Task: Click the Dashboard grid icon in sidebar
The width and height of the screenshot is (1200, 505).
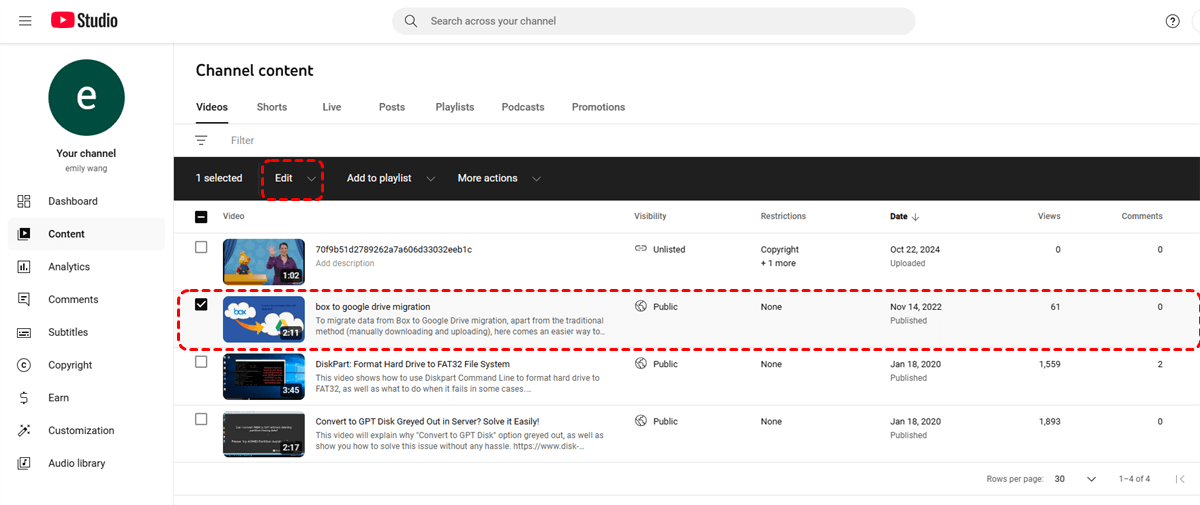Action: (x=25, y=201)
